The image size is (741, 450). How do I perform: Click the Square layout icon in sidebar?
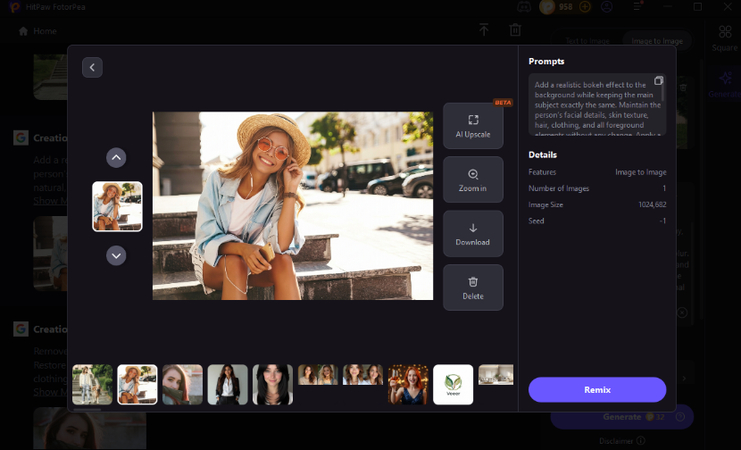pos(725,38)
